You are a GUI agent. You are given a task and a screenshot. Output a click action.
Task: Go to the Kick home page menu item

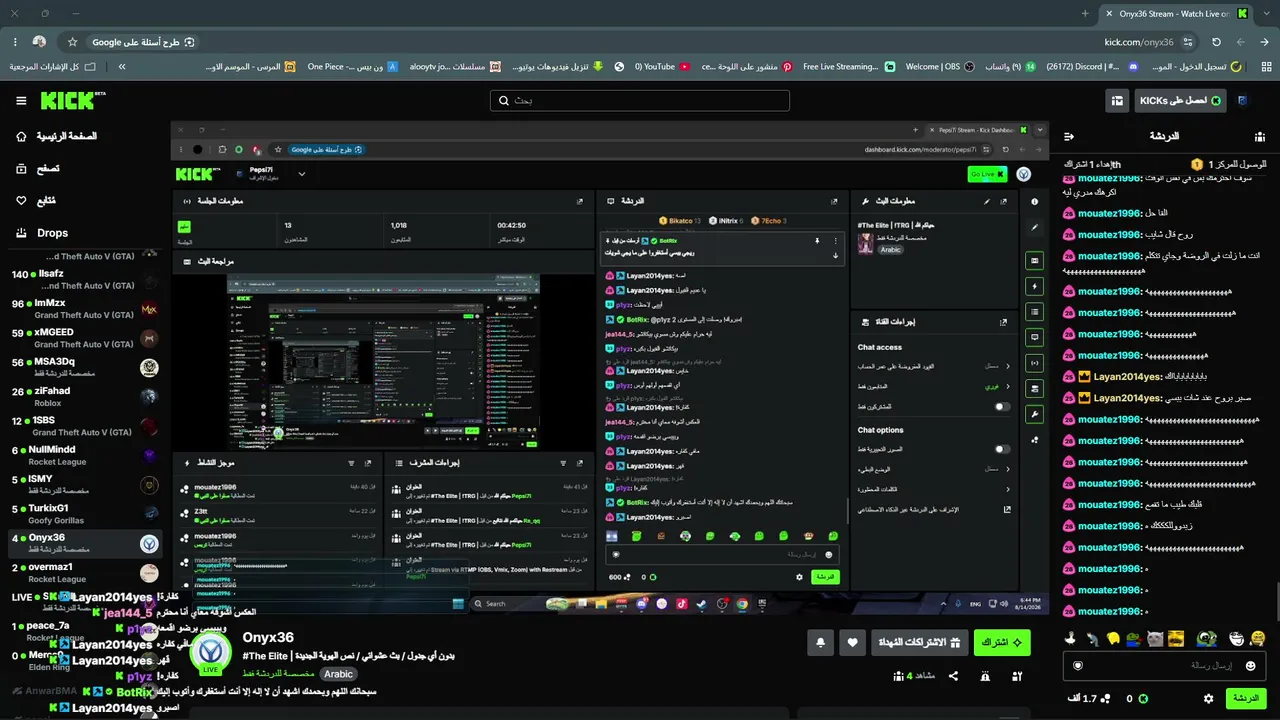pos(56,136)
